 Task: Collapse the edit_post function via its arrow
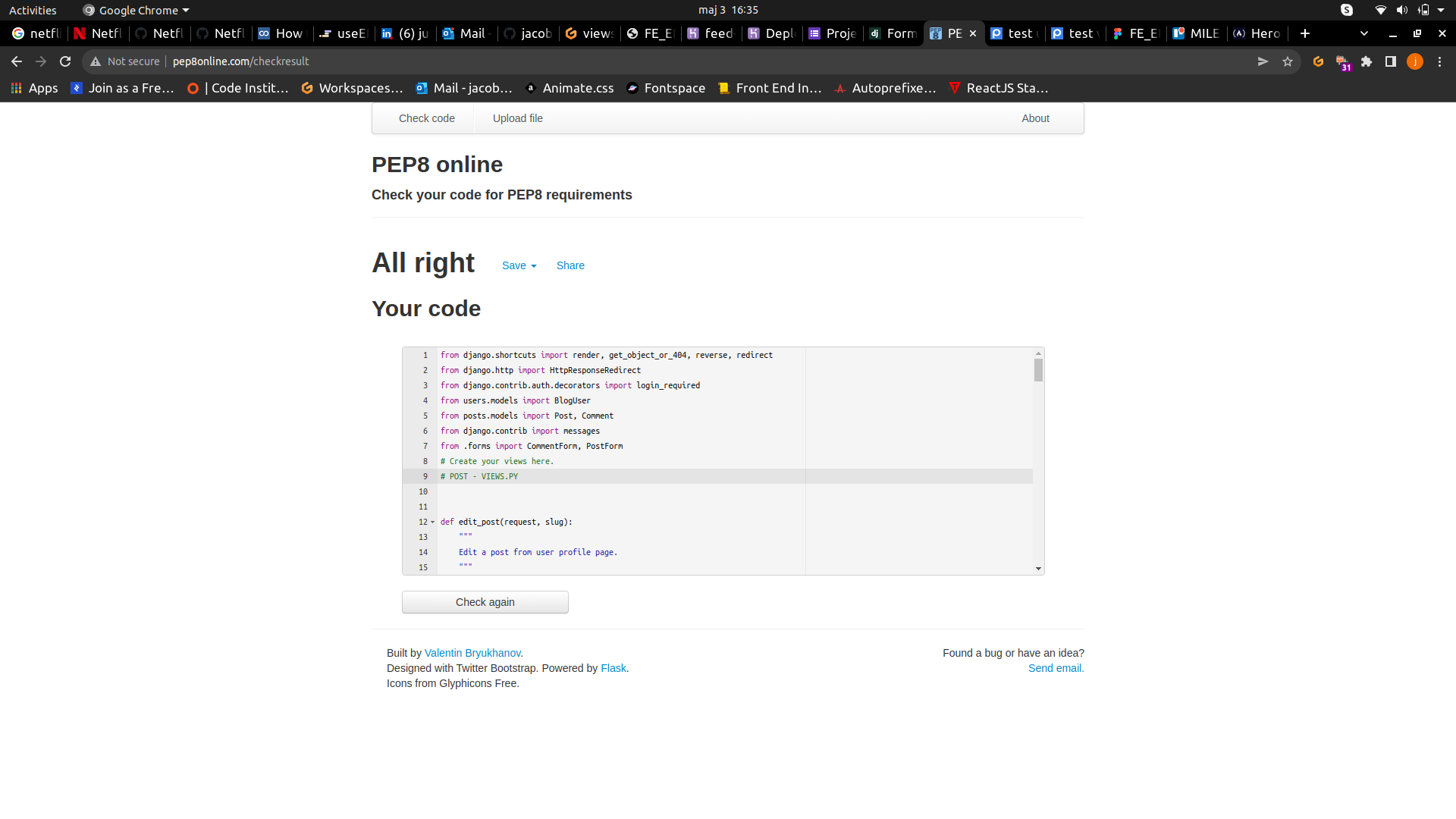pos(432,522)
